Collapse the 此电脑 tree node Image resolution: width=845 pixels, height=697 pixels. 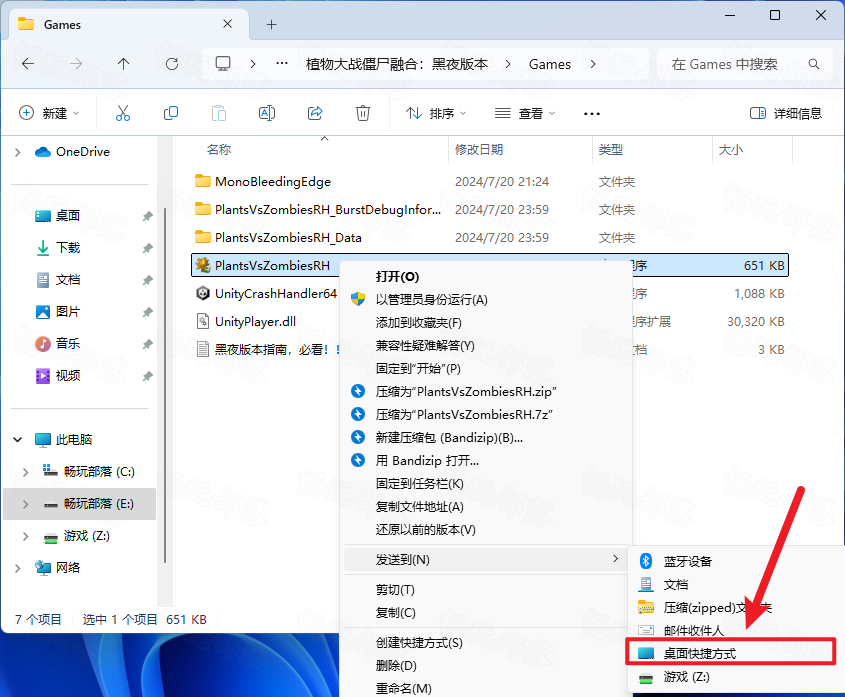coord(18,440)
